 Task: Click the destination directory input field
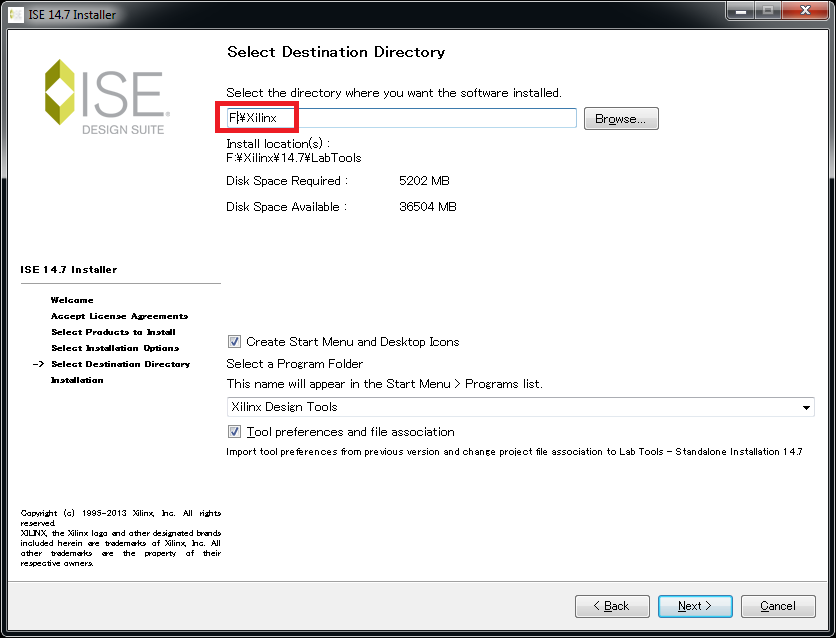click(401, 118)
